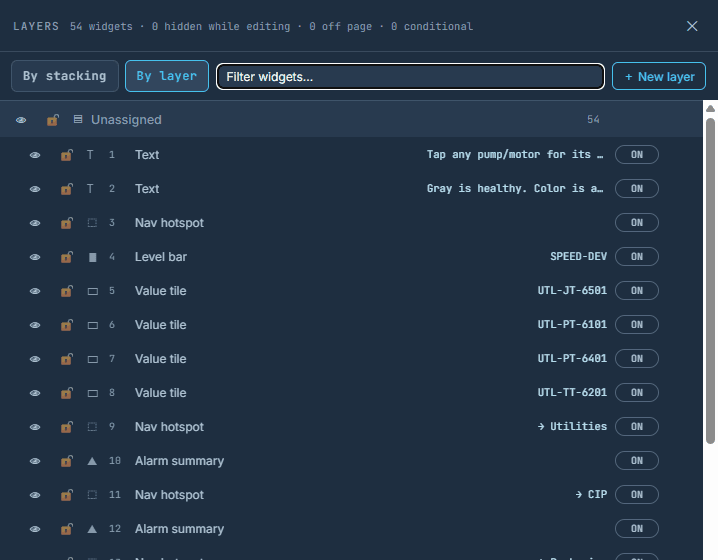Toggle ON switch for UTL-PT-6101
The width and height of the screenshot is (718, 560).
[636, 324]
